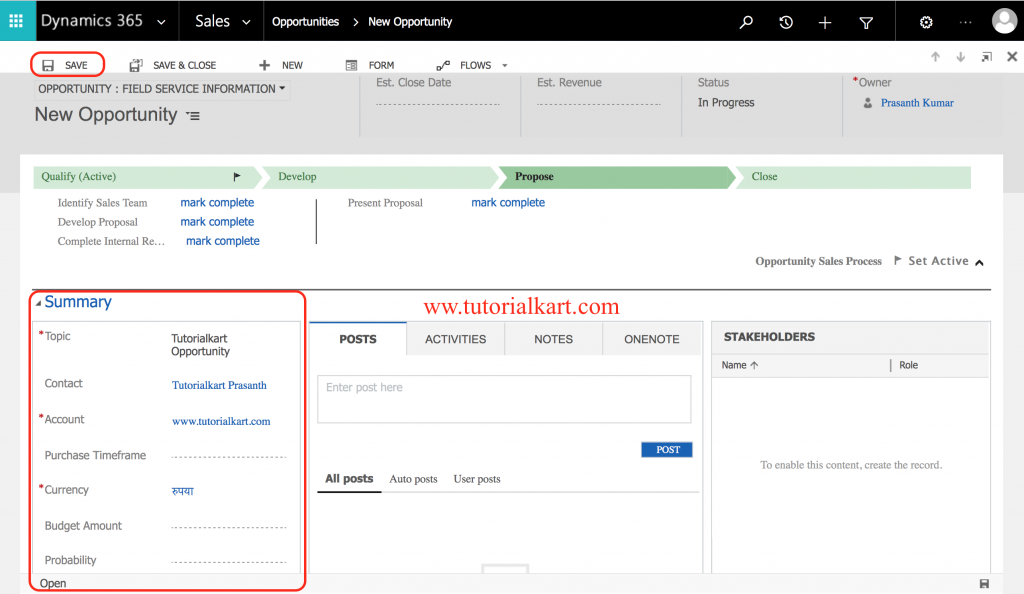Expand the Dynamics 365 dropdown
The image size is (1024, 594).
161,22
